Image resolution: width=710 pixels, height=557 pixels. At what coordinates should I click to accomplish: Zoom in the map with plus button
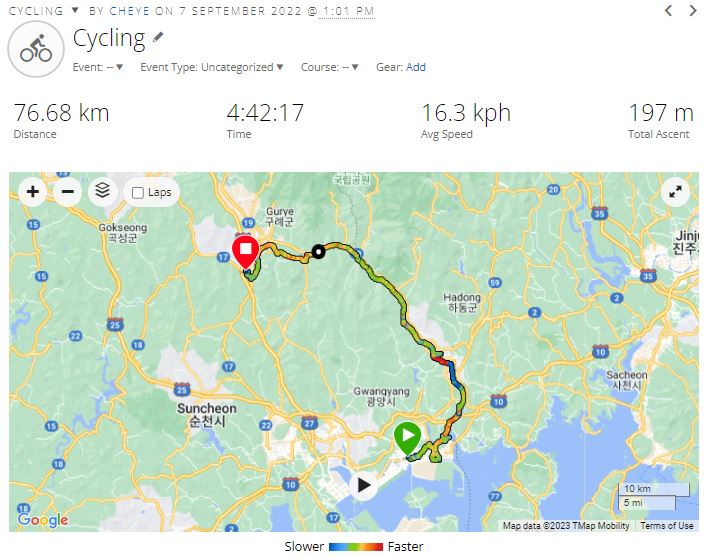[33, 192]
